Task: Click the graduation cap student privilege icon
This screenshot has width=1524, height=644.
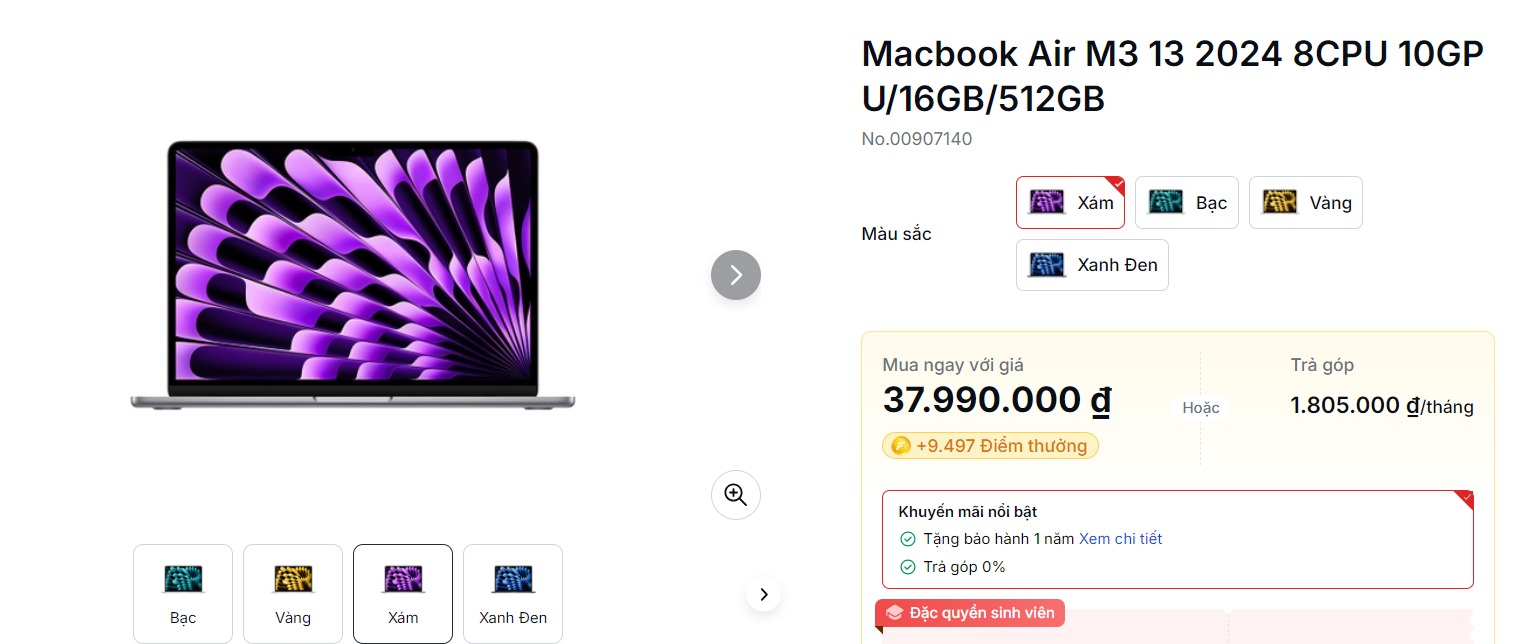Action: pos(895,613)
